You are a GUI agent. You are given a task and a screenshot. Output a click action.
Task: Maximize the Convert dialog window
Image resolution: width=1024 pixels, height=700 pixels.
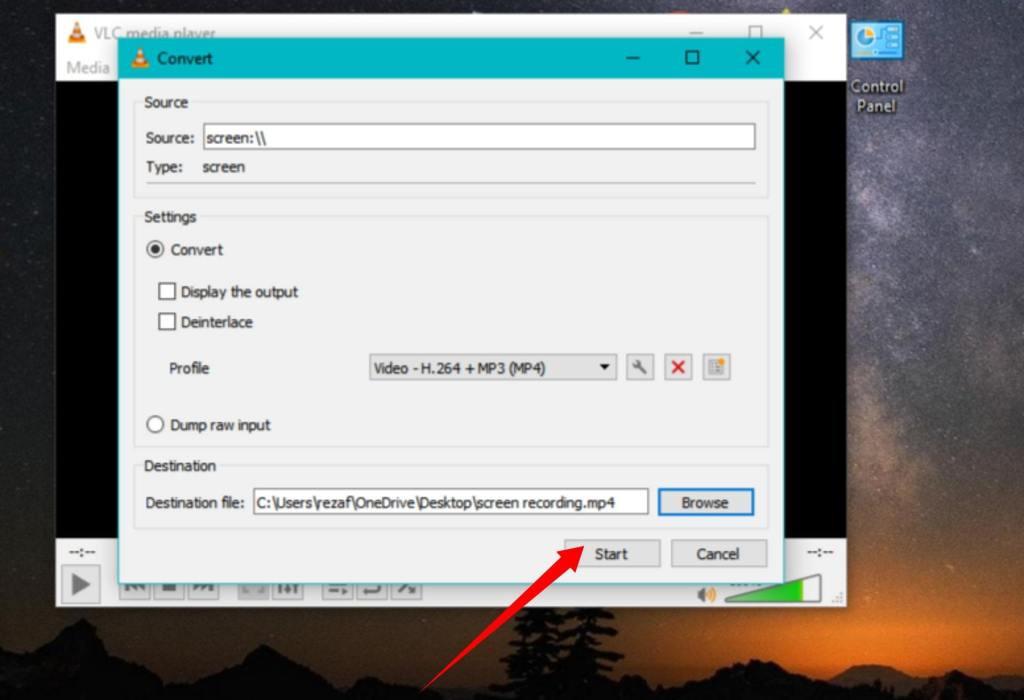coord(692,58)
